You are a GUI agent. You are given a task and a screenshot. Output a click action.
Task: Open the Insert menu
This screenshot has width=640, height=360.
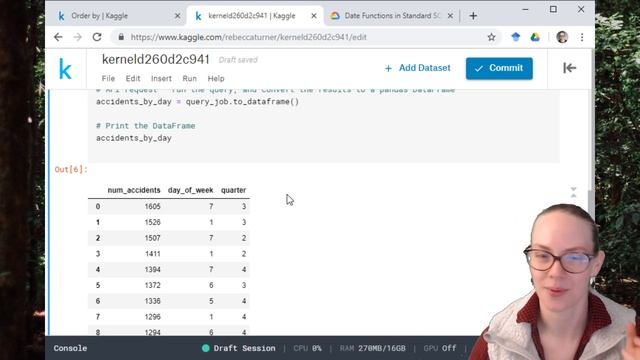161,78
